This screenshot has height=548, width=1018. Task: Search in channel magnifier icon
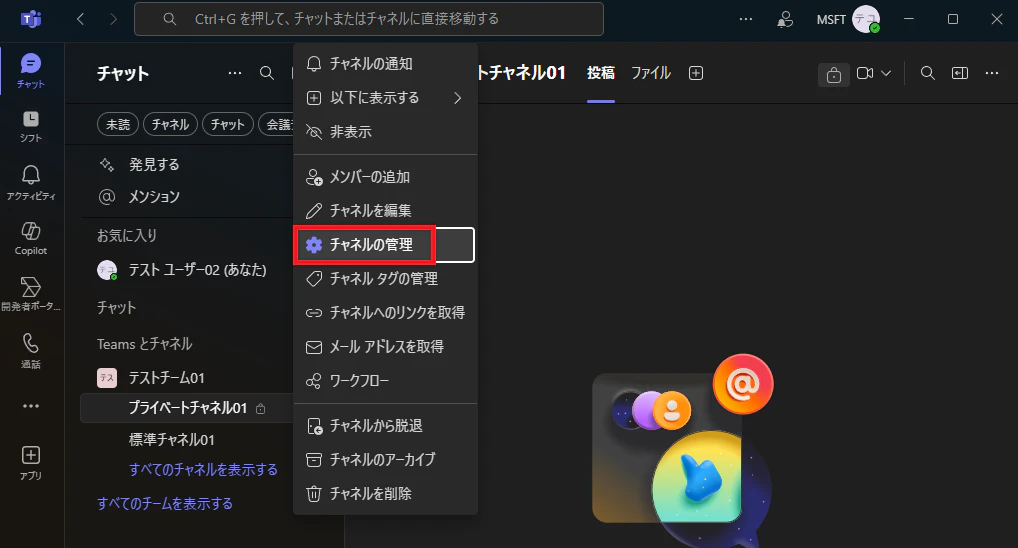click(x=928, y=73)
